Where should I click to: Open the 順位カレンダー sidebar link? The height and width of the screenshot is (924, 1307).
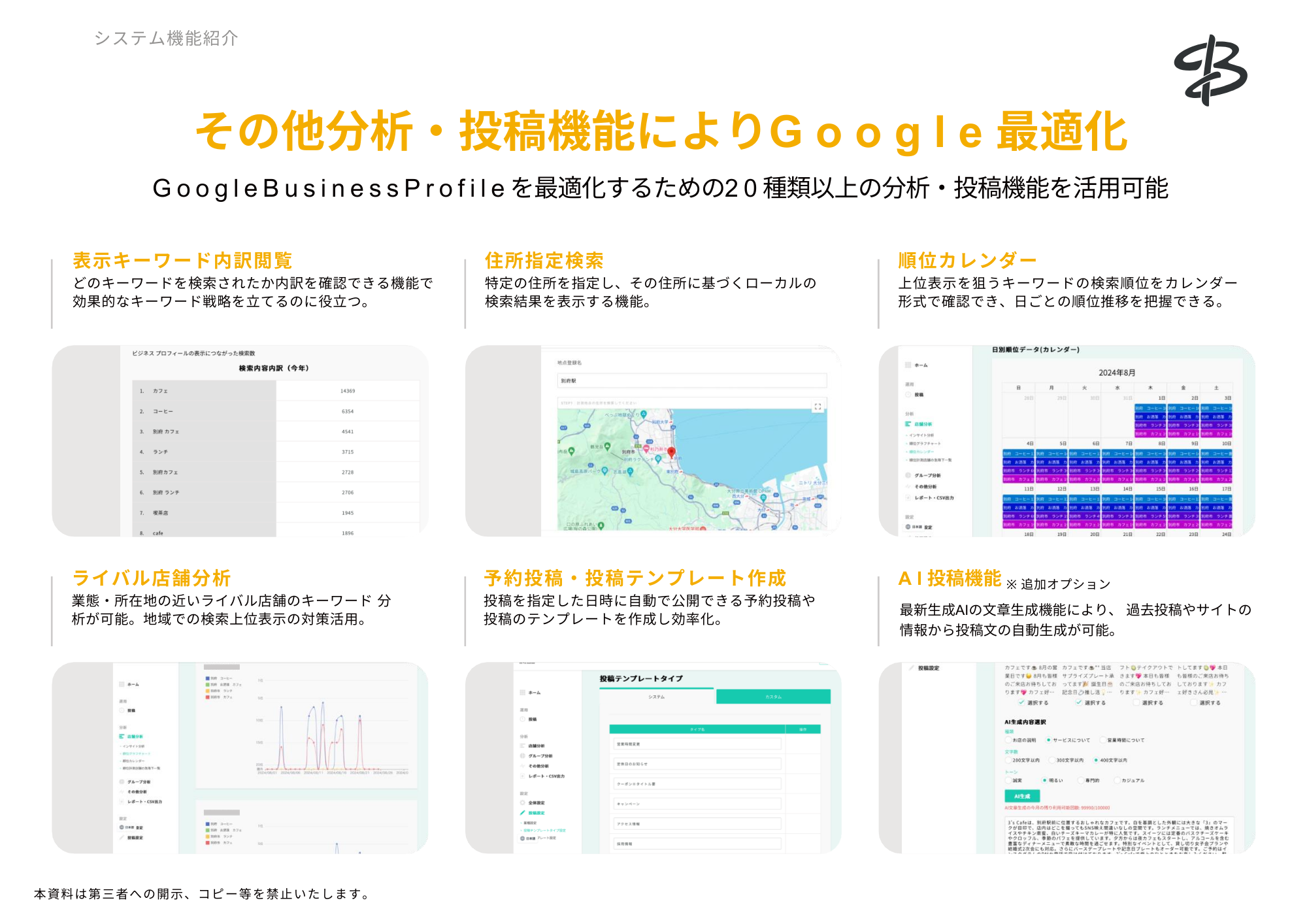tap(921, 452)
